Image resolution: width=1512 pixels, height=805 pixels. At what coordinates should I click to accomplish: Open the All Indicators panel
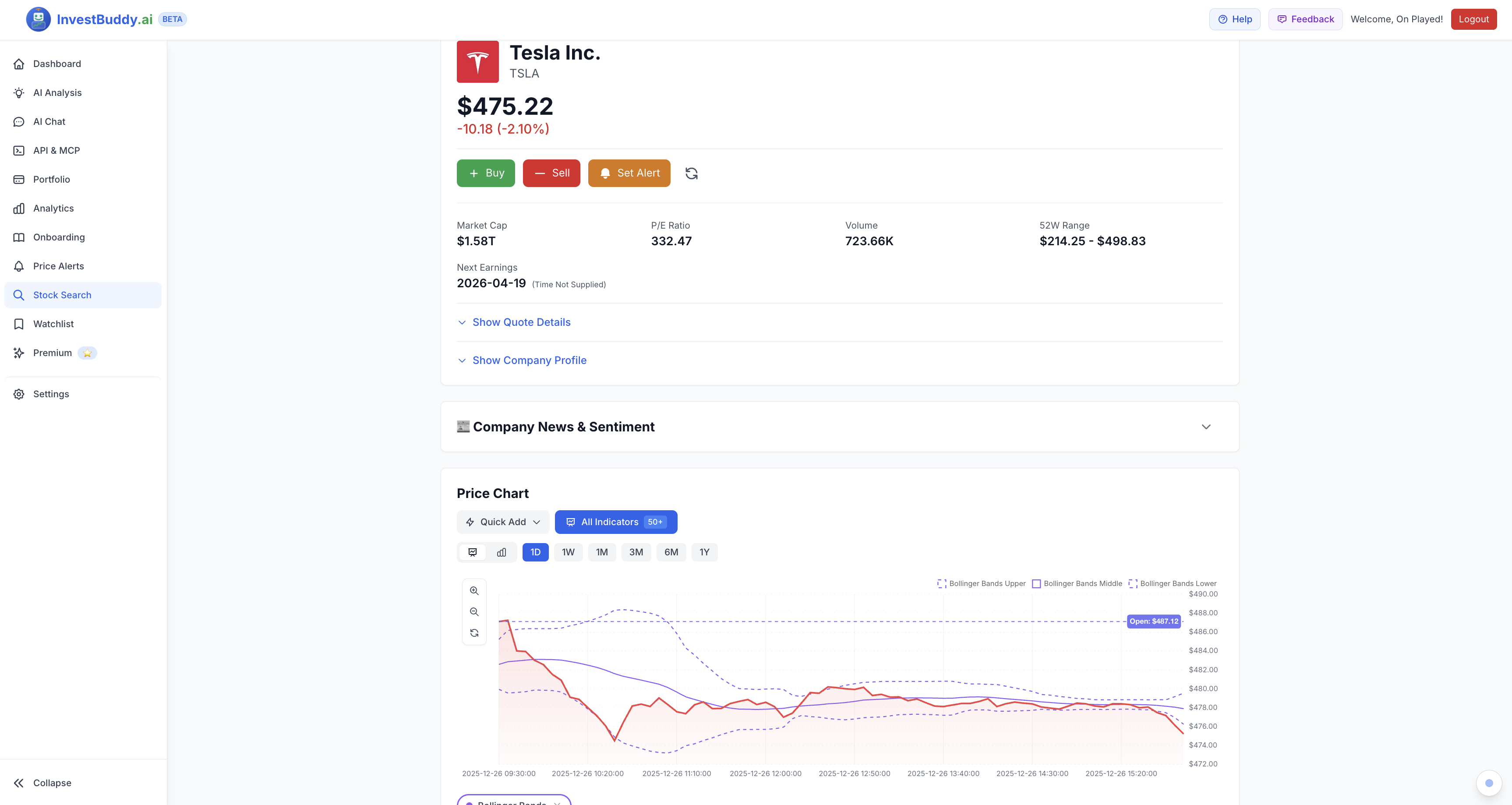(x=616, y=522)
